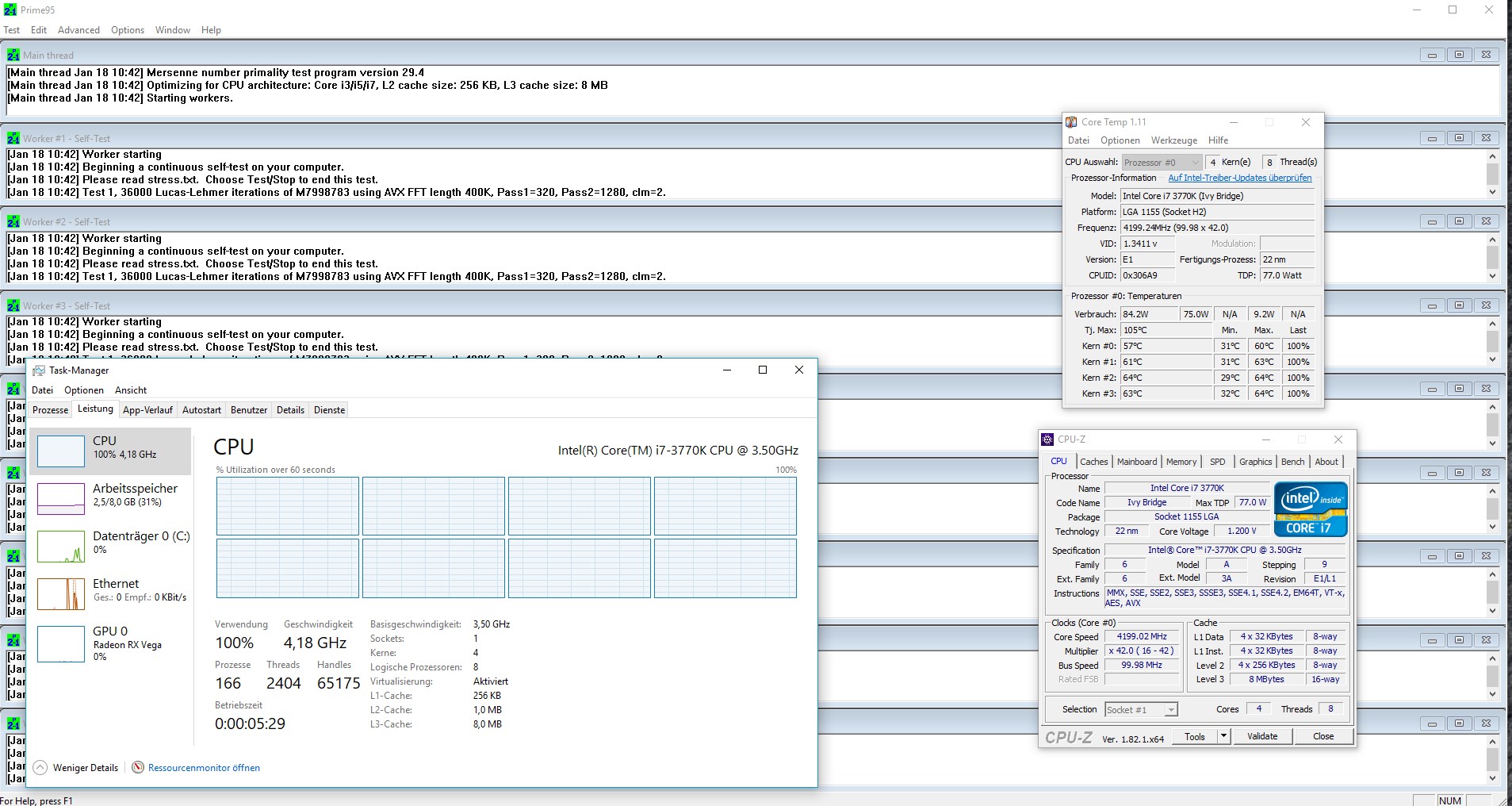Click the Worker #2 Self-Test window icon
The width and height of the screenshot is (1512, 806).
coord(13,221)
